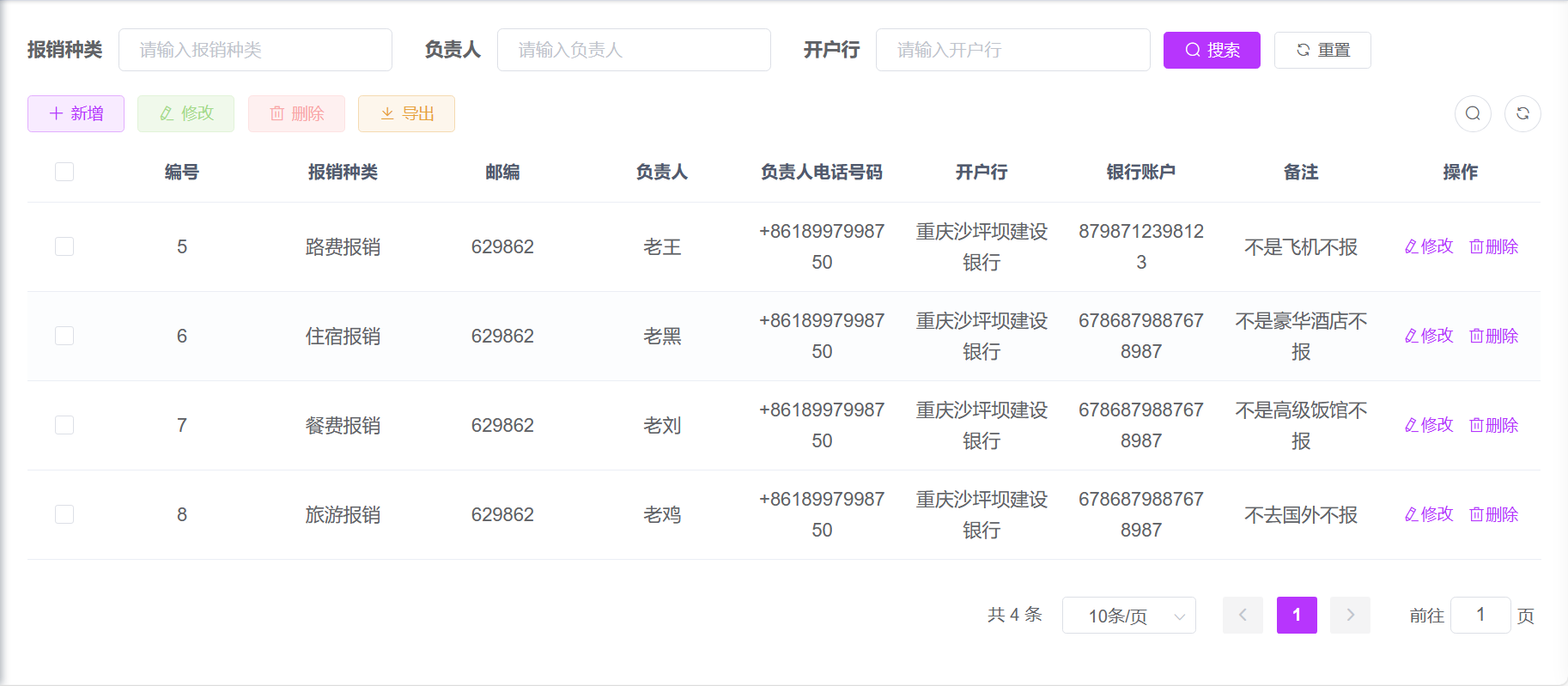The width and height of the screenshot is (1568, 686).
Task: Delete the 路费报销 row via 删除
Action: 1494,246
